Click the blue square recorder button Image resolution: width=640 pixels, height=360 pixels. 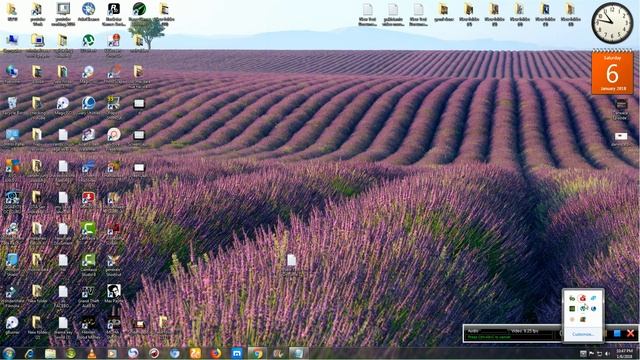pos(617,333)
